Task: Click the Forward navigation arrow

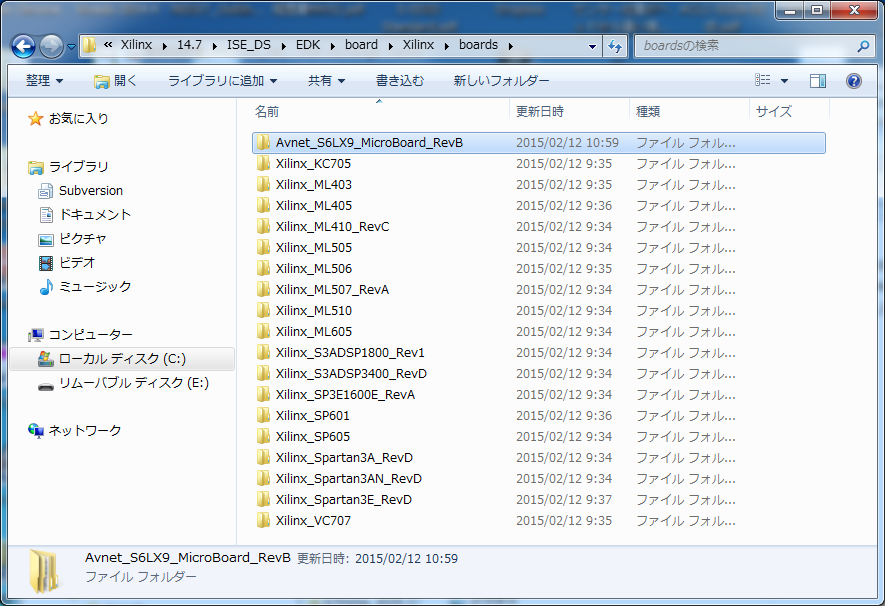Action: [51, 46]
